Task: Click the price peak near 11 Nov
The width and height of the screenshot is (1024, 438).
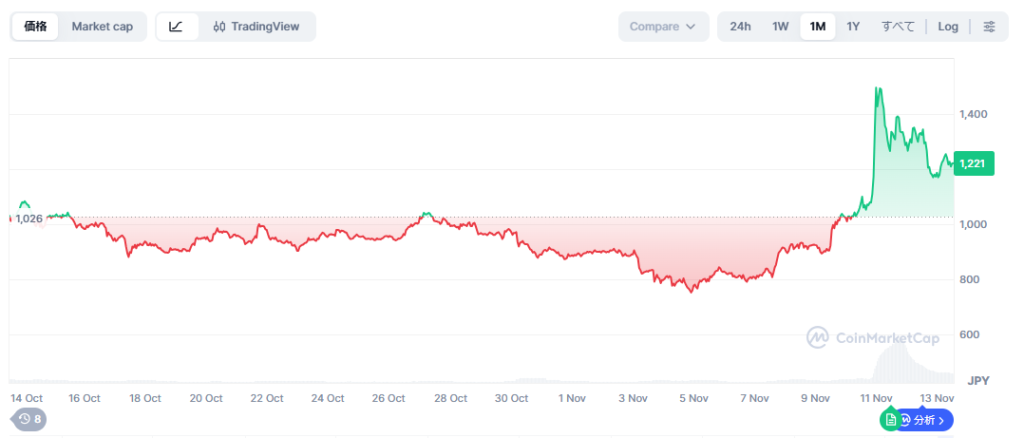Action: (x=878, y=90)
